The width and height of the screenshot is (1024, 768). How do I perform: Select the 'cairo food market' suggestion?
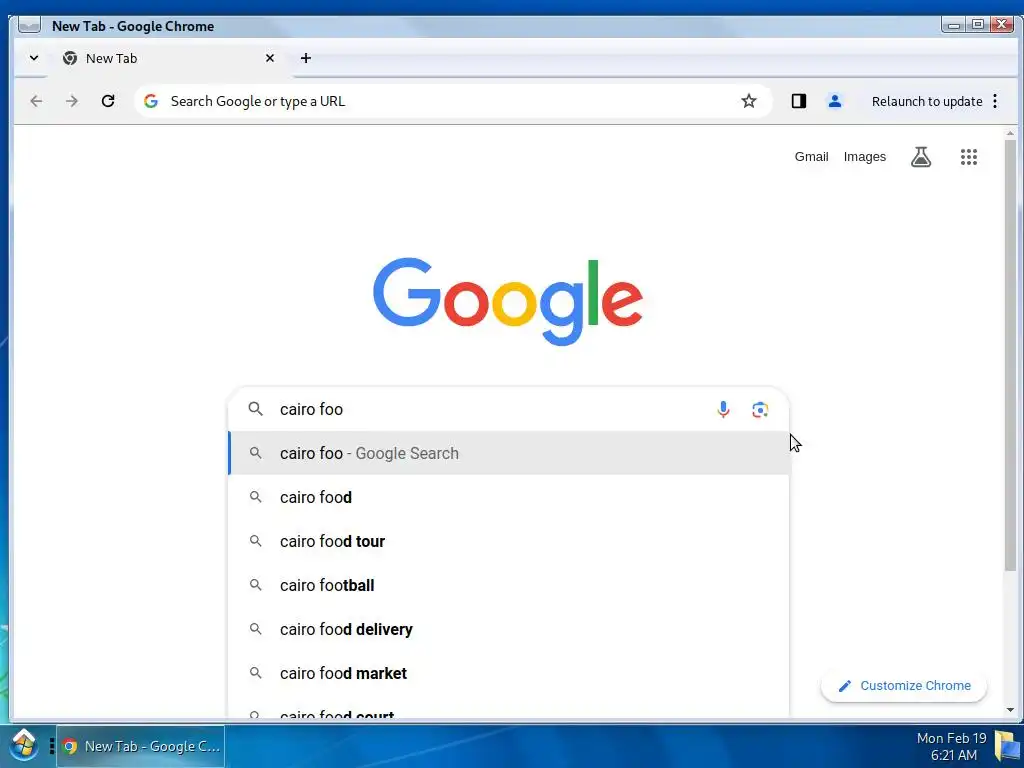(x=508, y=673)
